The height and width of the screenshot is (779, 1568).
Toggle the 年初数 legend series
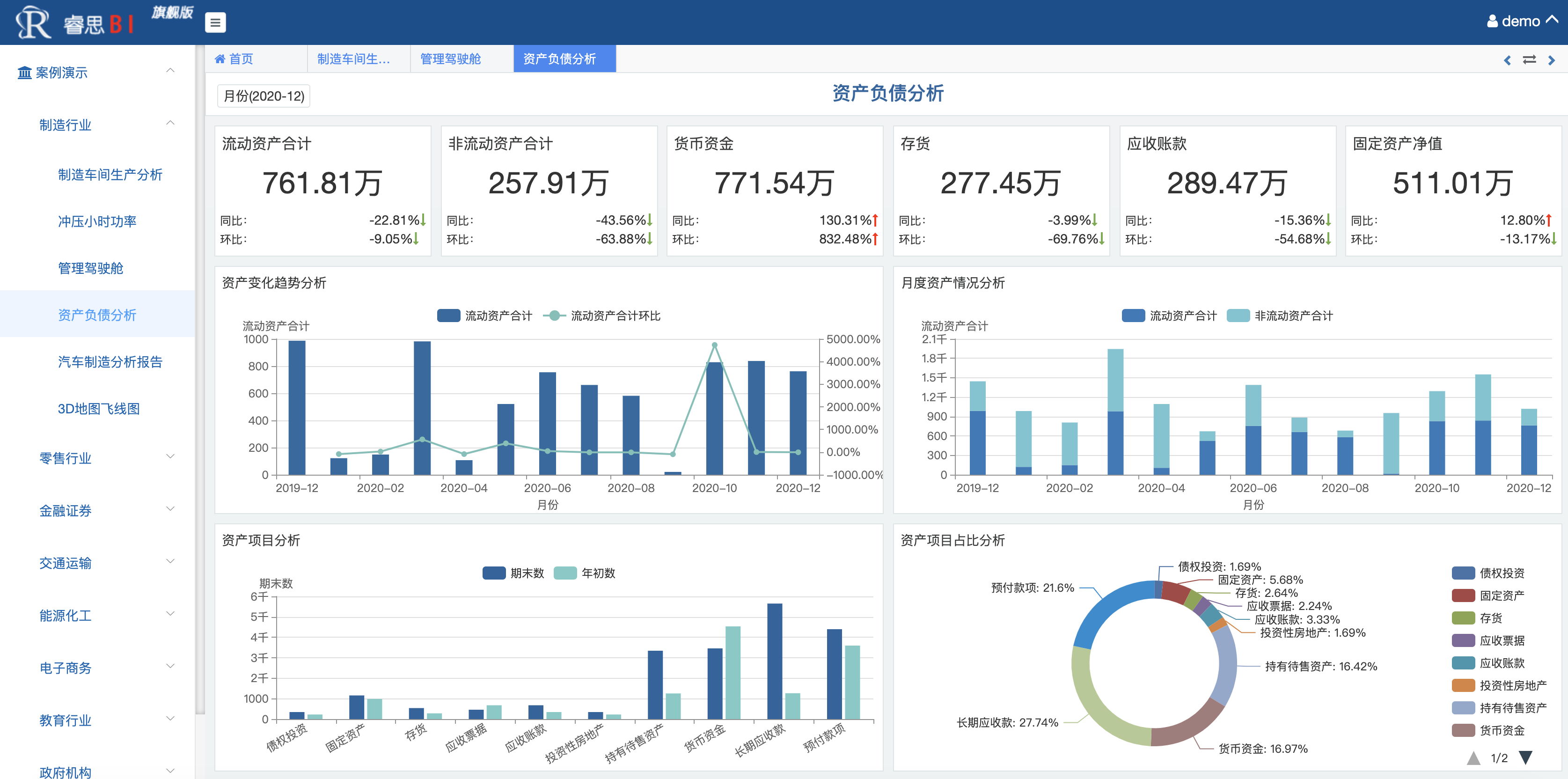tap(584, 573)
